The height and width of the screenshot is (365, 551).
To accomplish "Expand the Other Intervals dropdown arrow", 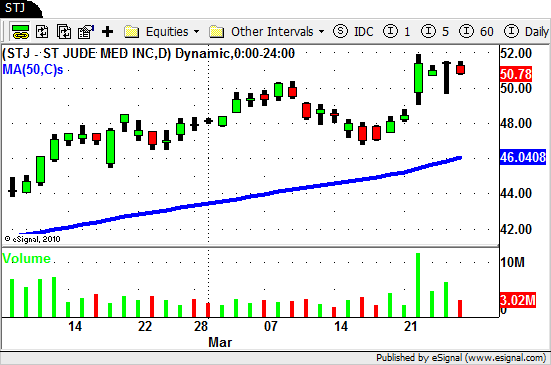I will 321,32.
